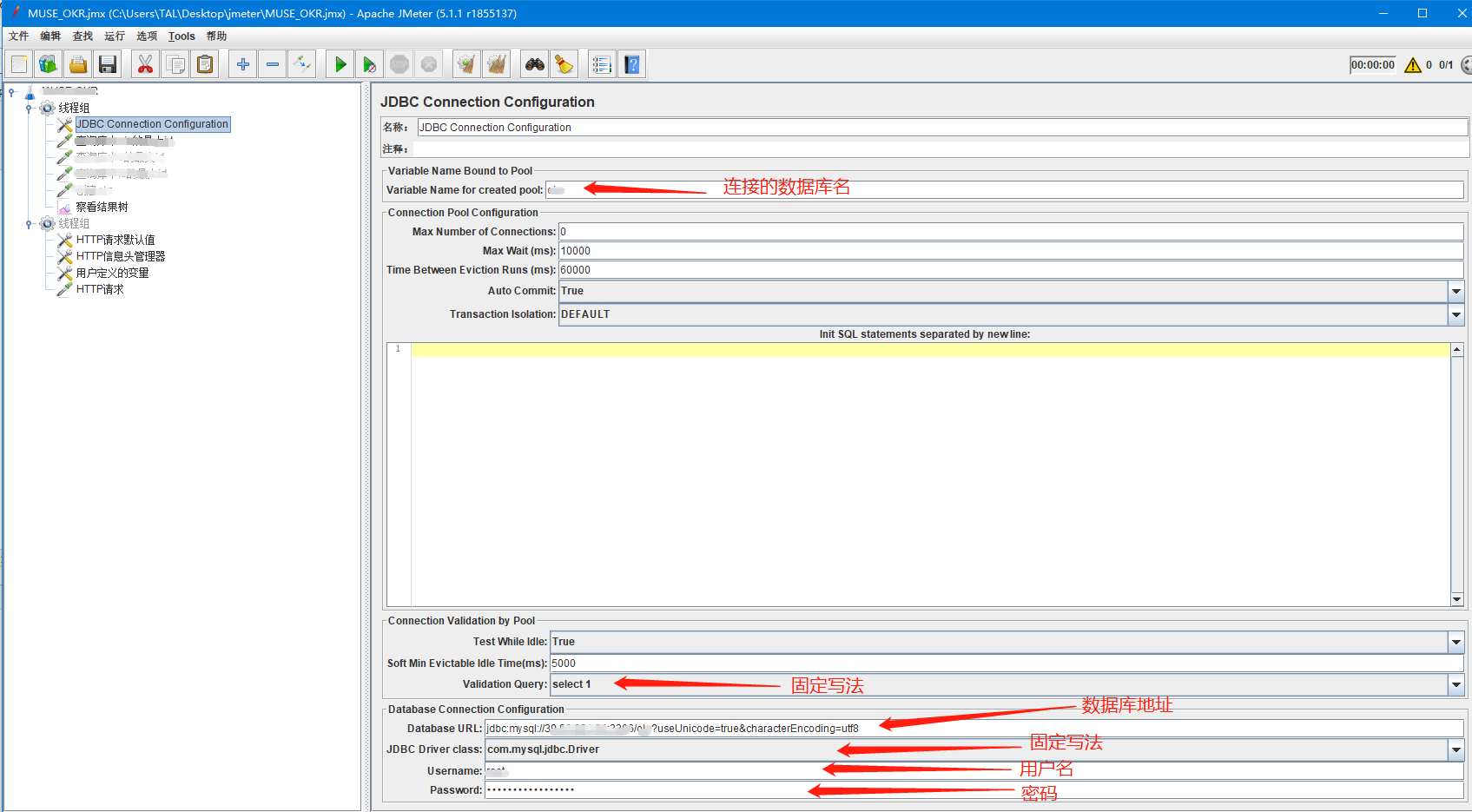The height and width of the screenshot is (812, 1472).
Task: Click the Shutdown icon in toolbar
Action: tap(429, 64)
